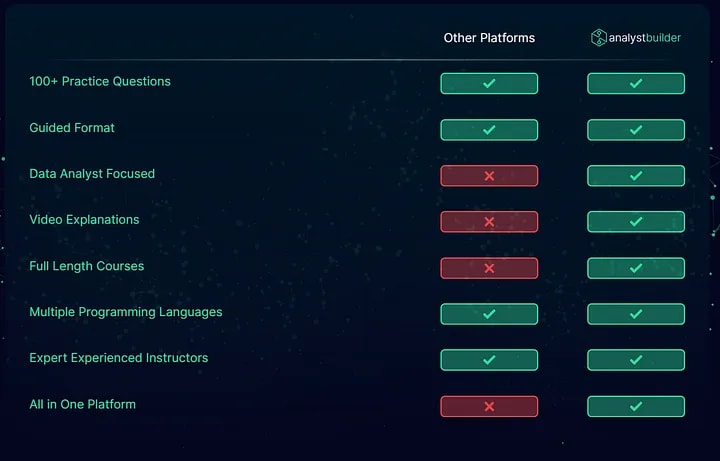
Task: Click the analystbuilder logo icon
Action: click(x=598, y=38)
